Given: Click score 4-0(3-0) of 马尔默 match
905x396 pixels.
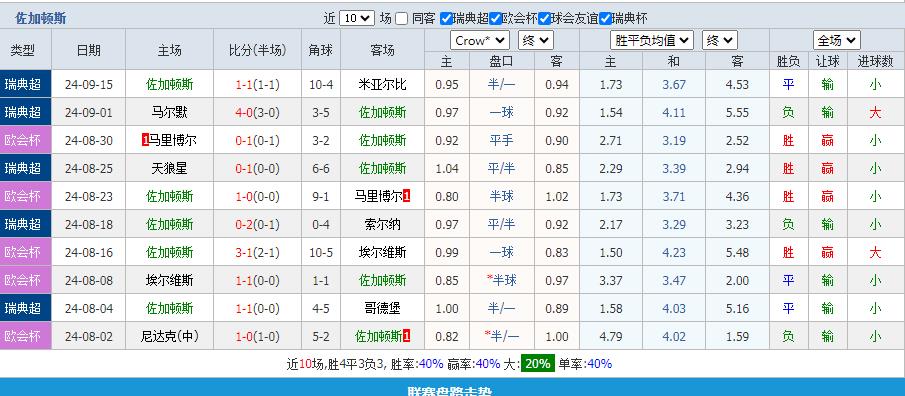Looking at the screenshot, I should click(x=257, y=113).
